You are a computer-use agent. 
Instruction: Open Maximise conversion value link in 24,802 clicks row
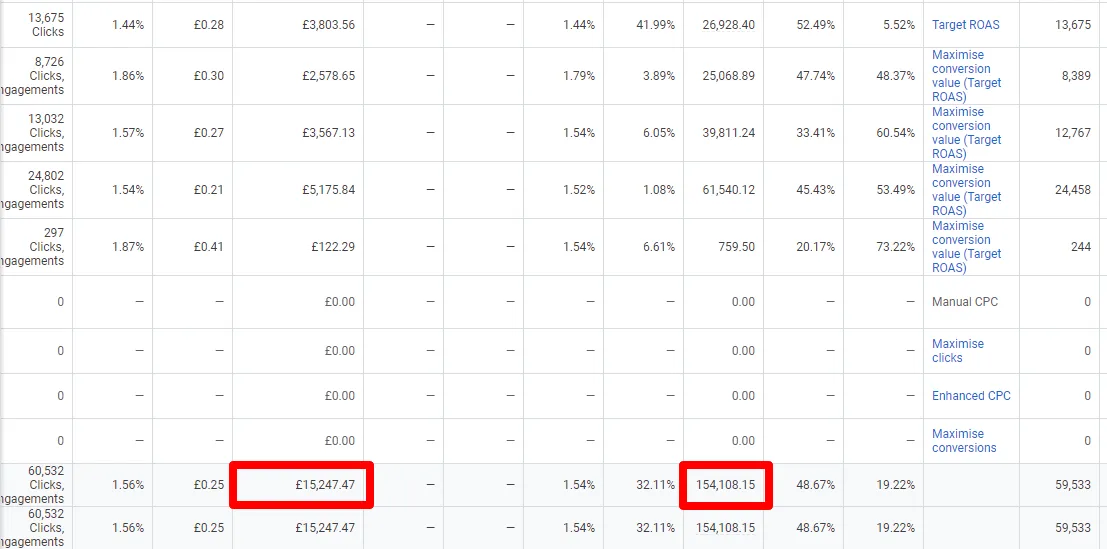point(967,191)
